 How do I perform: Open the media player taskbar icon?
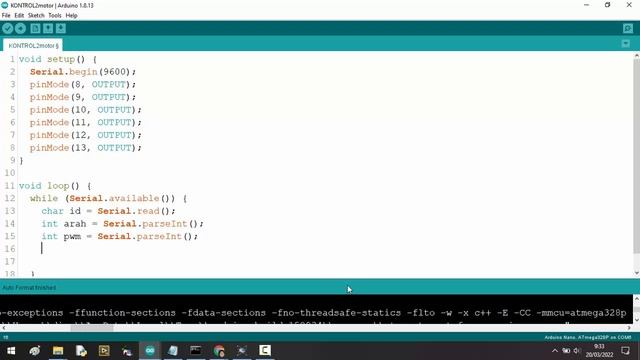pyautogui.click(x=104, y=351)
